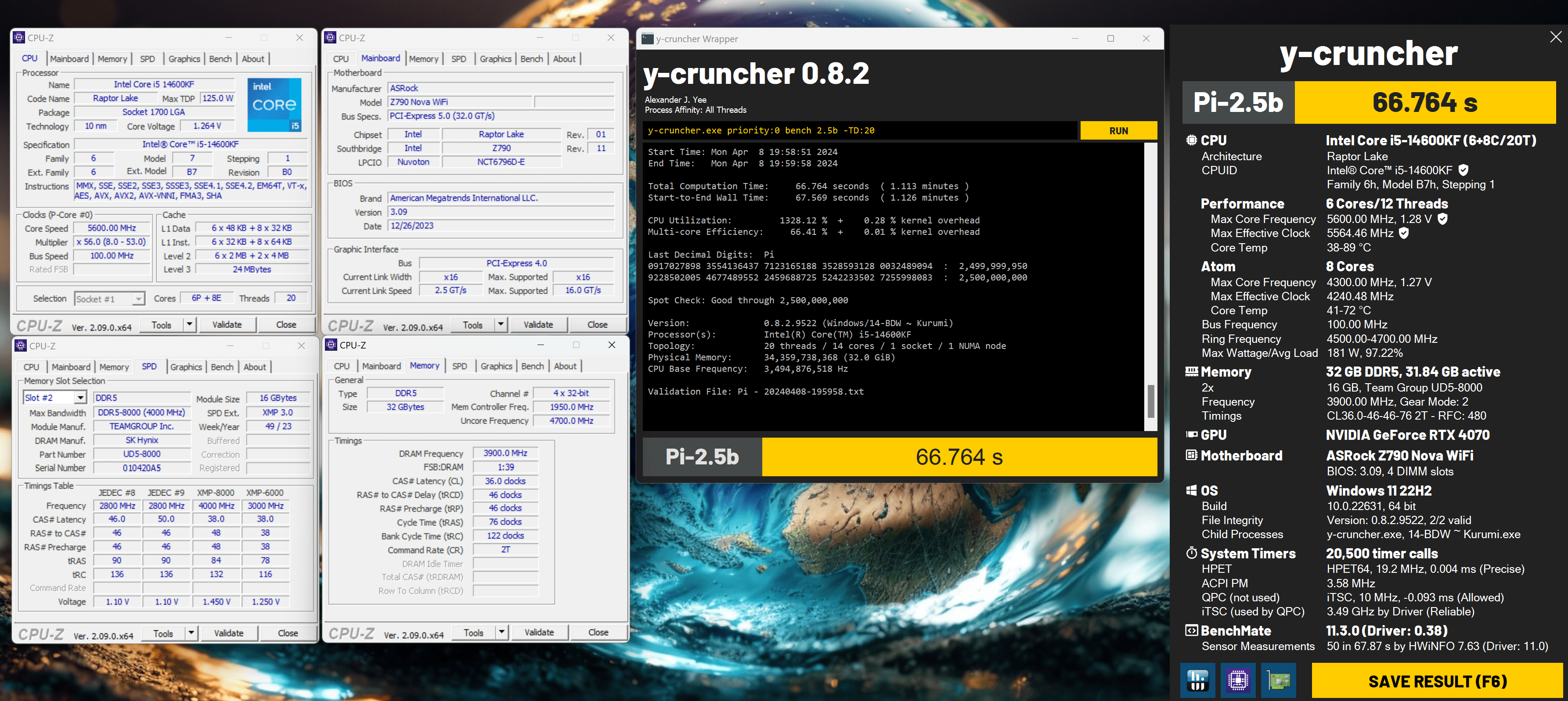
Task: Click the DRAM Frequency 3900.0 MHz value
Action: click(x=505, y=453)
